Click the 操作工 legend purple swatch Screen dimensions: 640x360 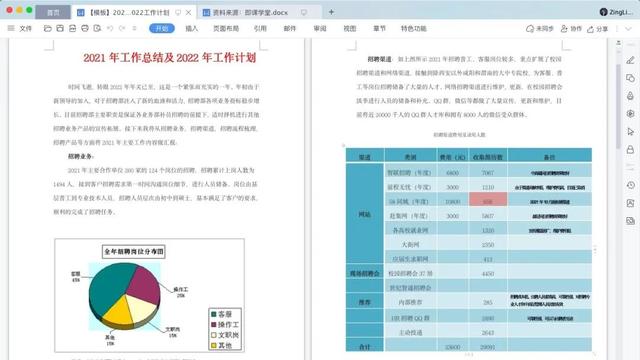(x=213, y=324)
